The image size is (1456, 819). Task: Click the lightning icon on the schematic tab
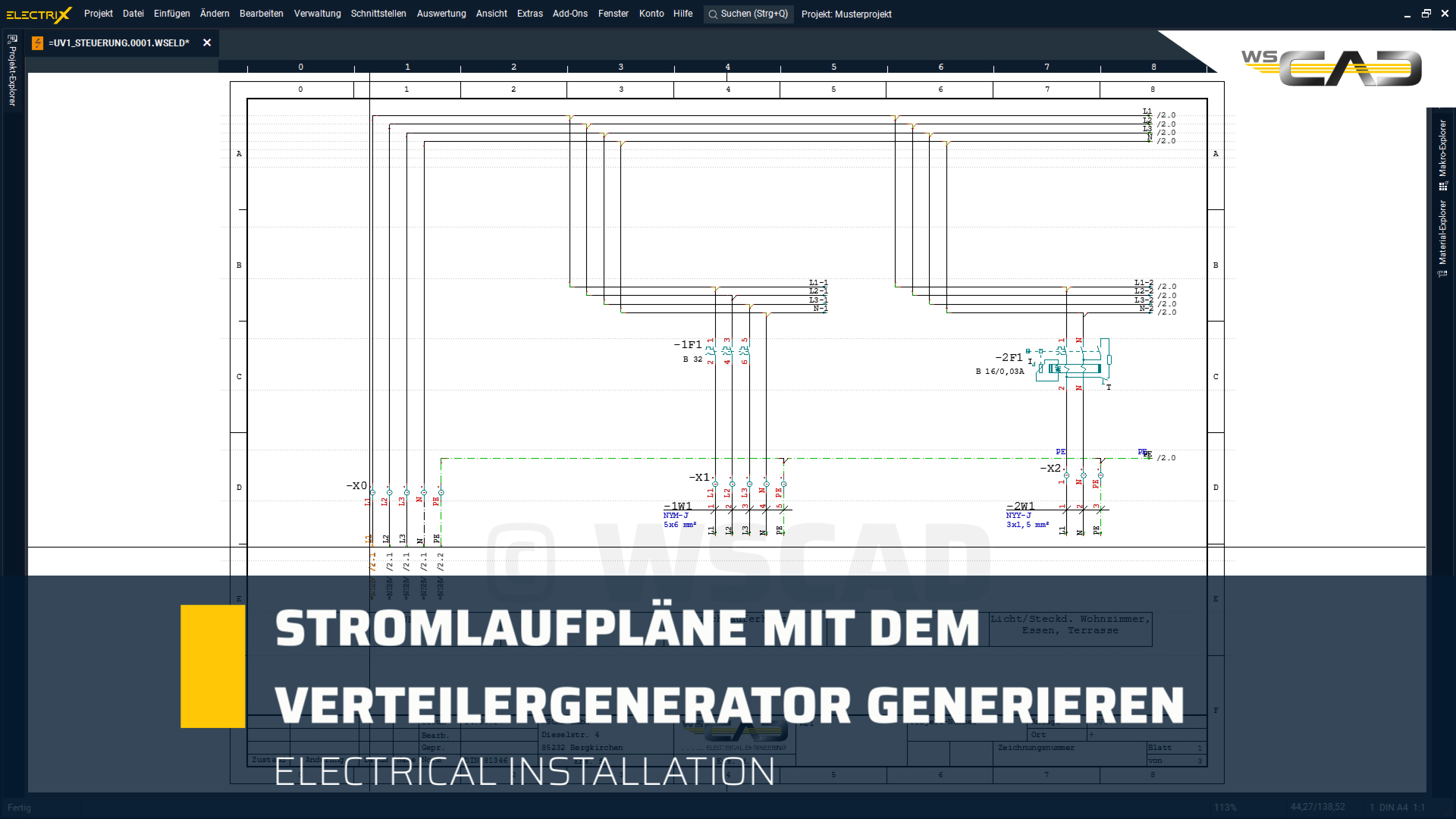coord(38,43)
